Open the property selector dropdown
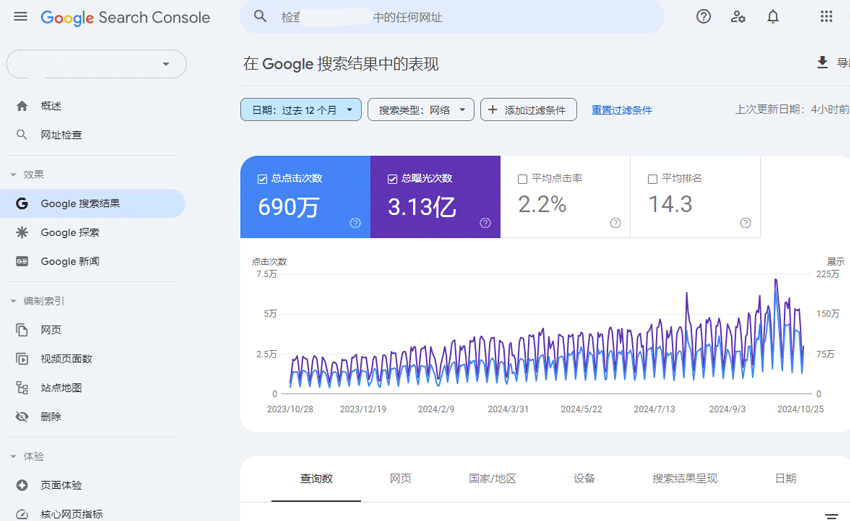 [96, 64]
